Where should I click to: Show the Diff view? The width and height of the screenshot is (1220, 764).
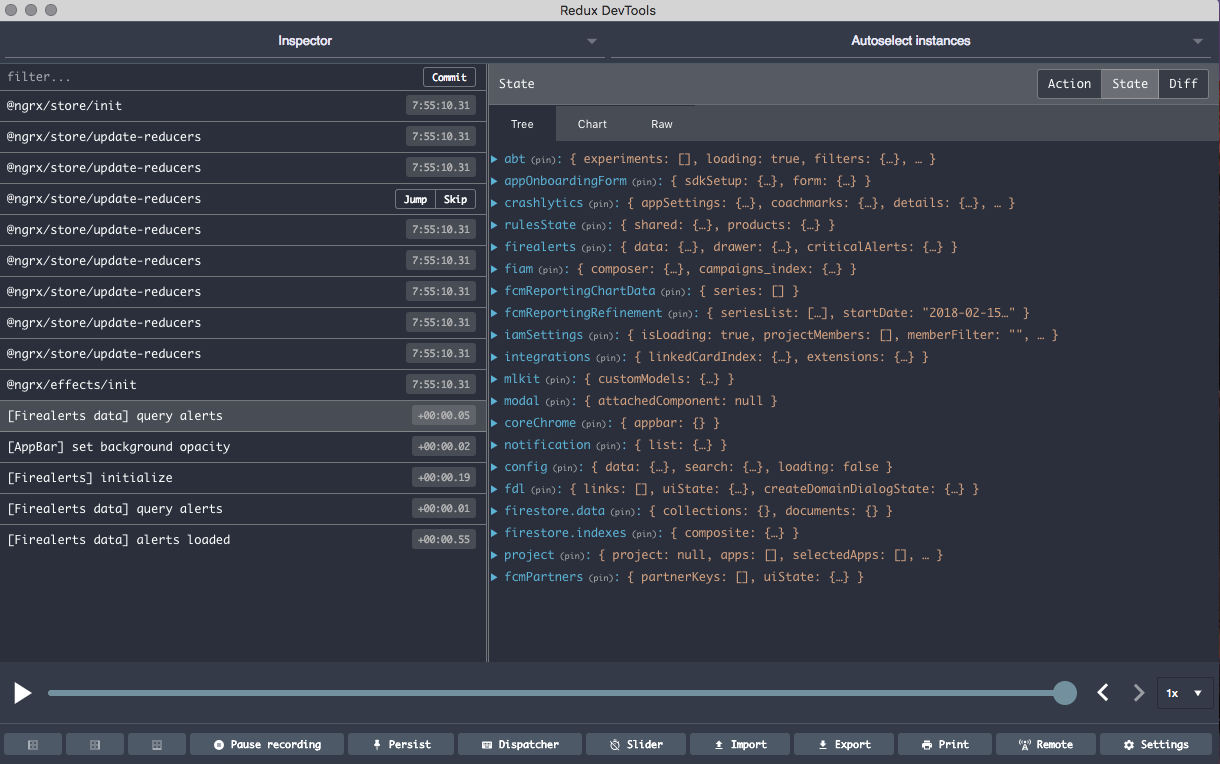click(1183, 84)
